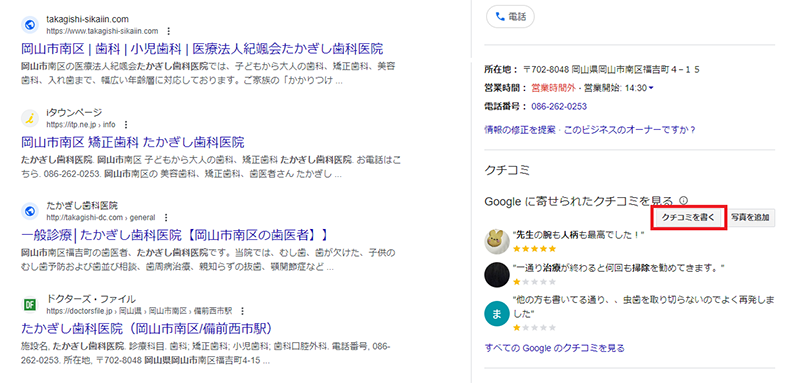Click phone number 086-262-0253 link
800x383 pixels.
click(559, 107)
